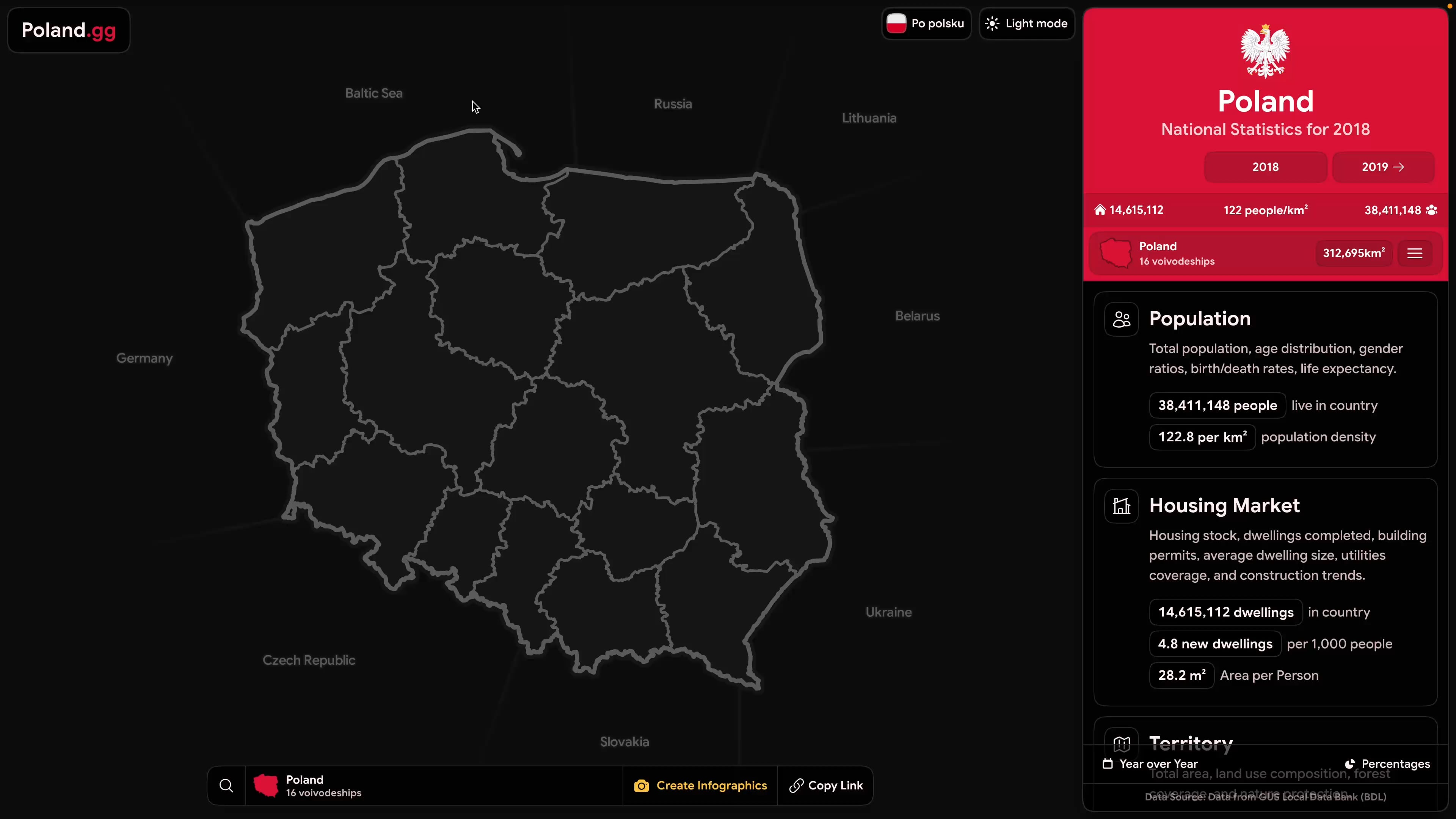This screenshot has width=1456, height=819.
Task: Open the 2018 year selector
Action: [1265, 167]
